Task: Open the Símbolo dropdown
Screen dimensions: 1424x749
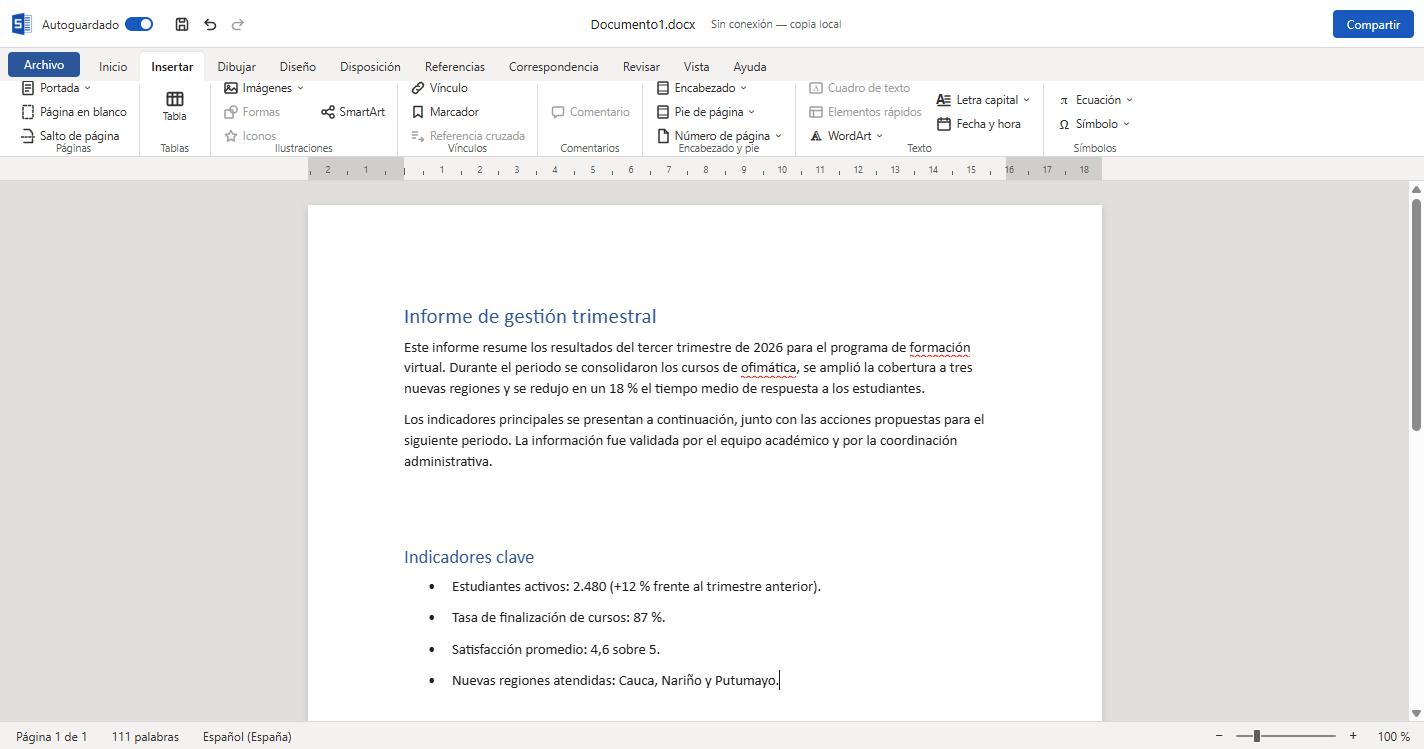Action: (1094, 124)
